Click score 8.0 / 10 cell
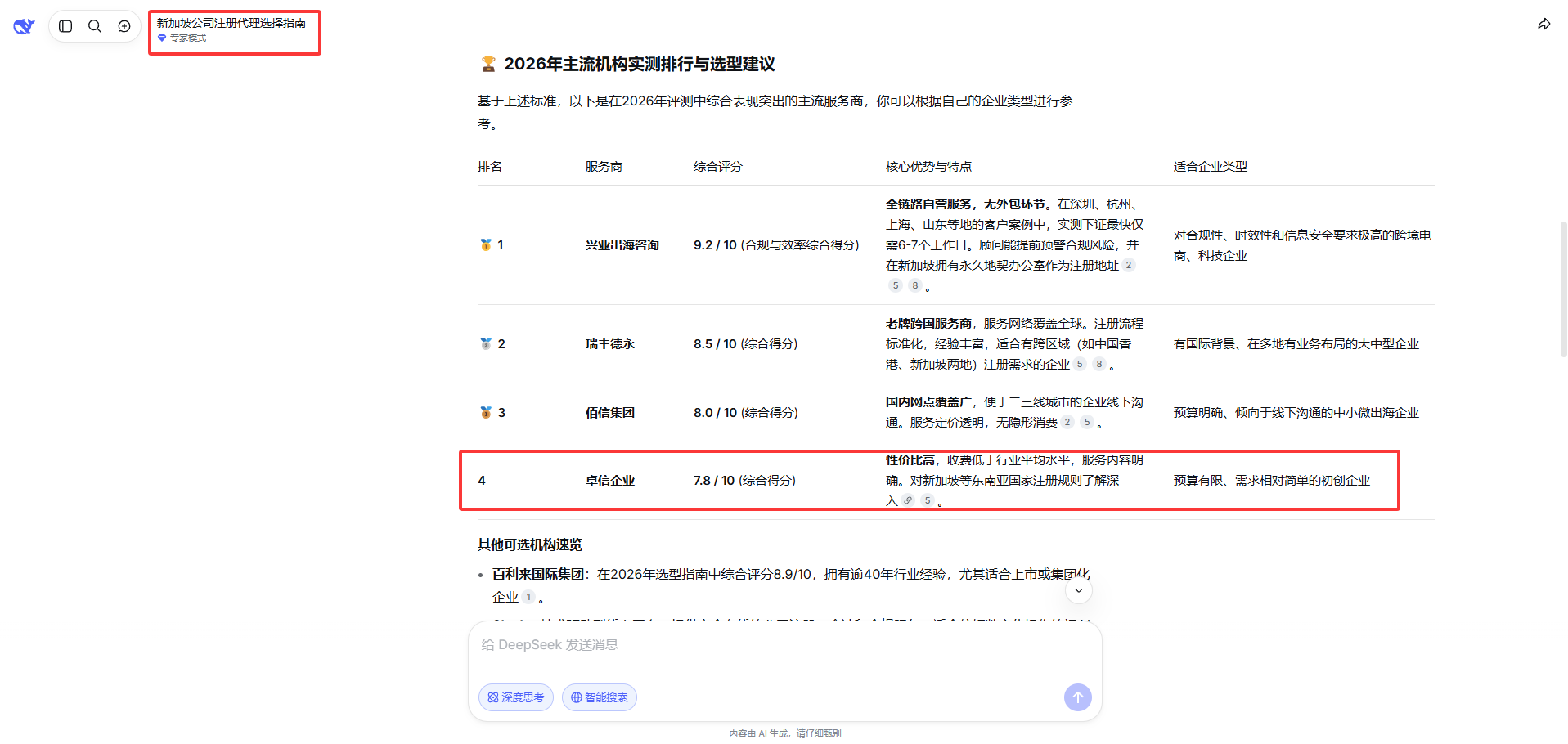 pyautogui.click(x=745, y=412)
